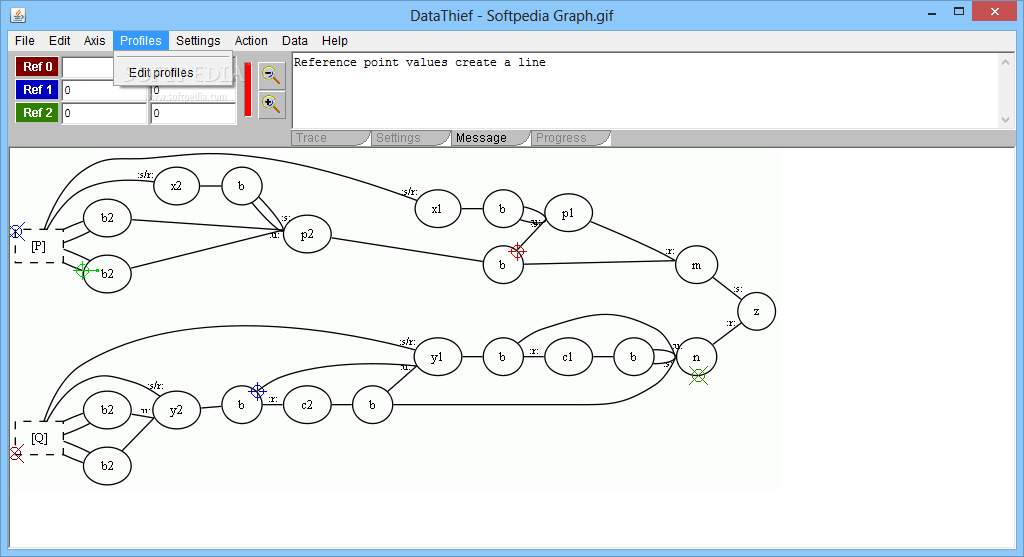Screen dimensions: 1024x557
Task: Click the Ref 1 button
Action: [37, 89]
